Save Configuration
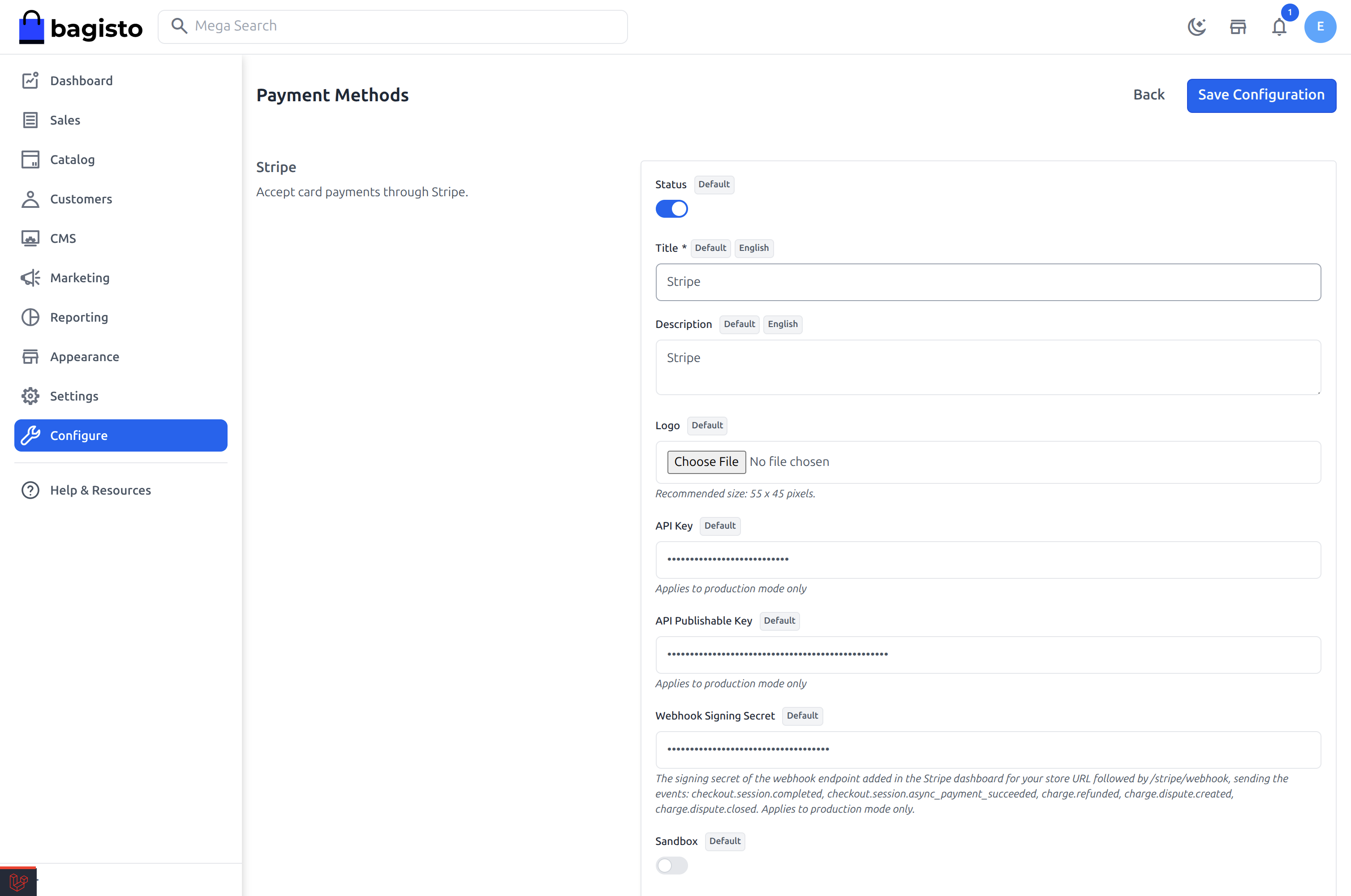The width and height of the screenshot is (1351, 896). (1261, 95)
